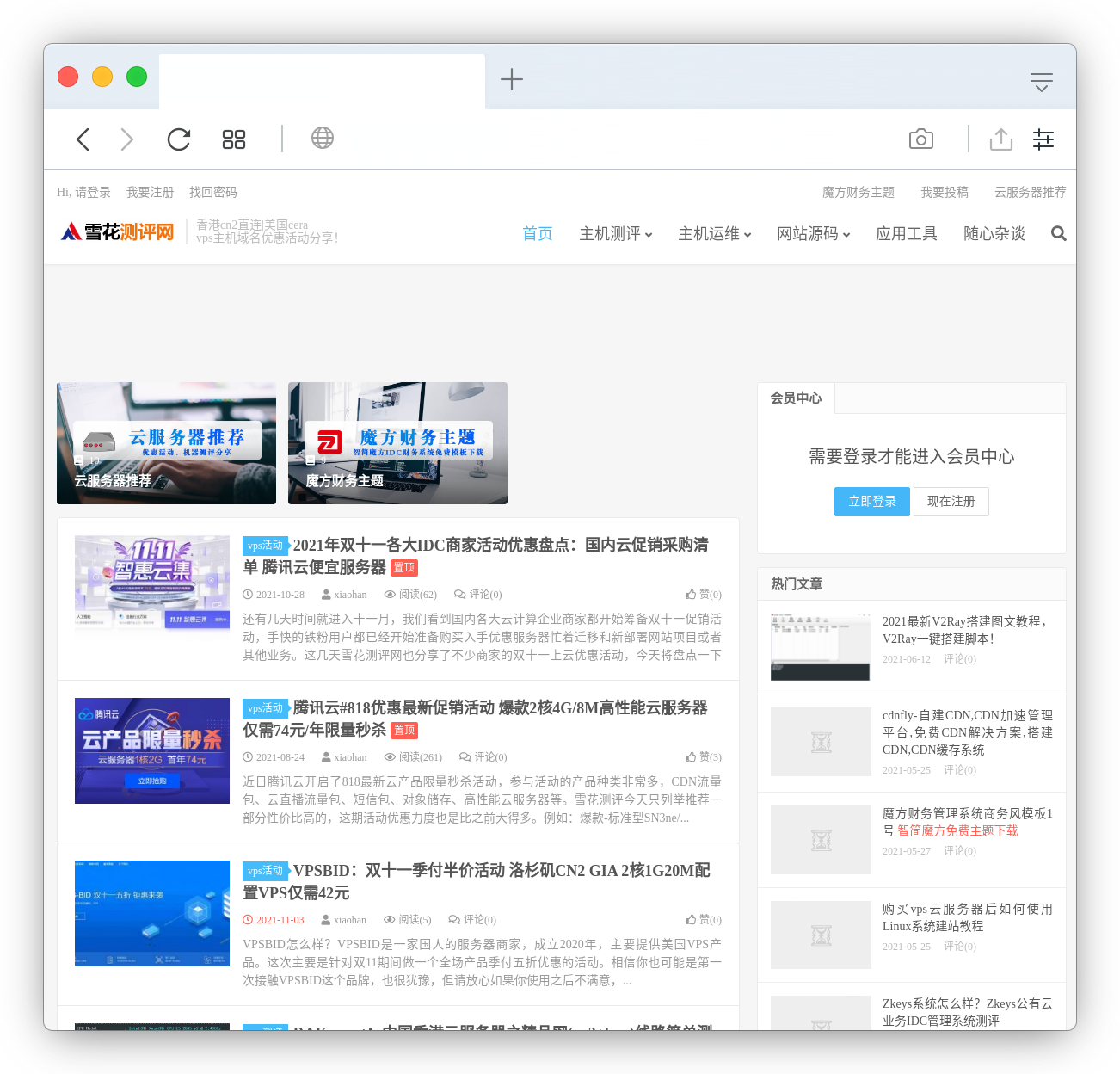The image size is (1120, 1074).
Task: Open the 云服务器推荐 top-right link
Action: point(1031,193)
